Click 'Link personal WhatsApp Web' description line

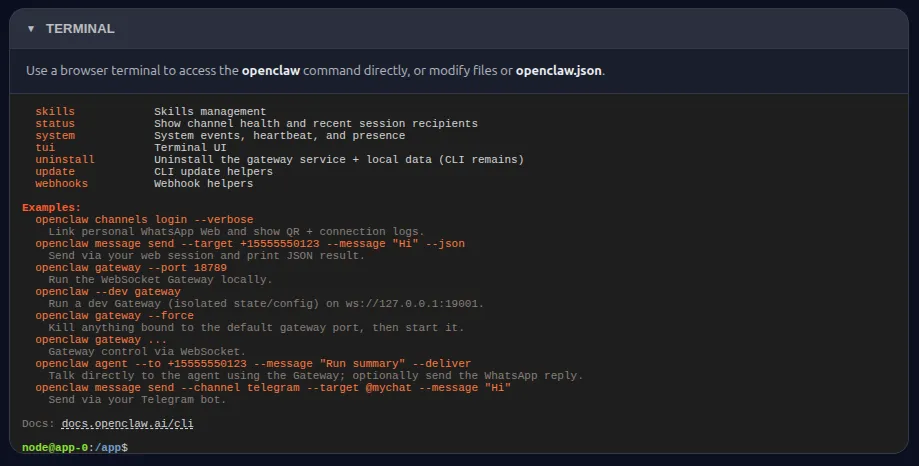(236, 232)
